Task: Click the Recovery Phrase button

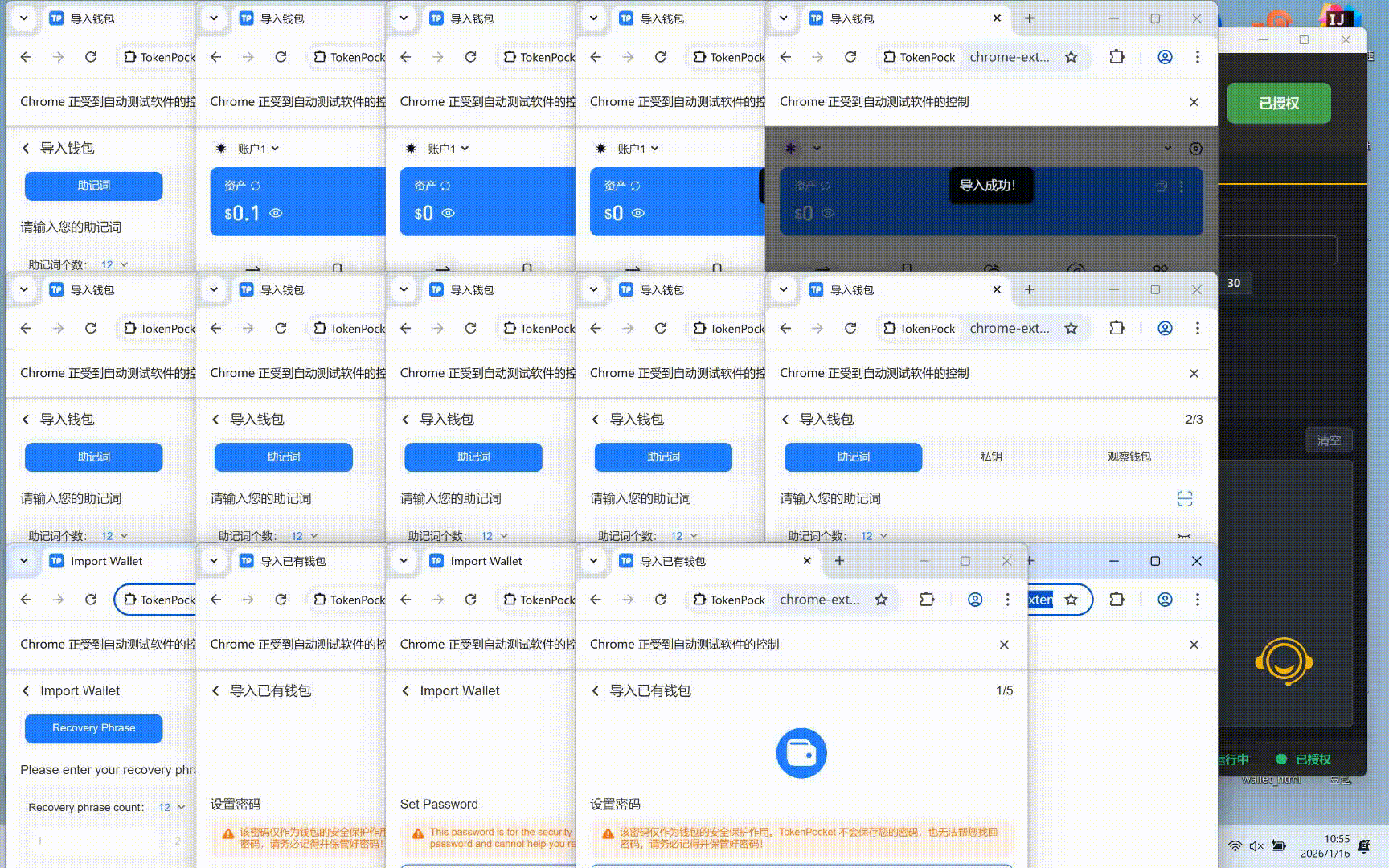Action: click(x=93, y=728)
